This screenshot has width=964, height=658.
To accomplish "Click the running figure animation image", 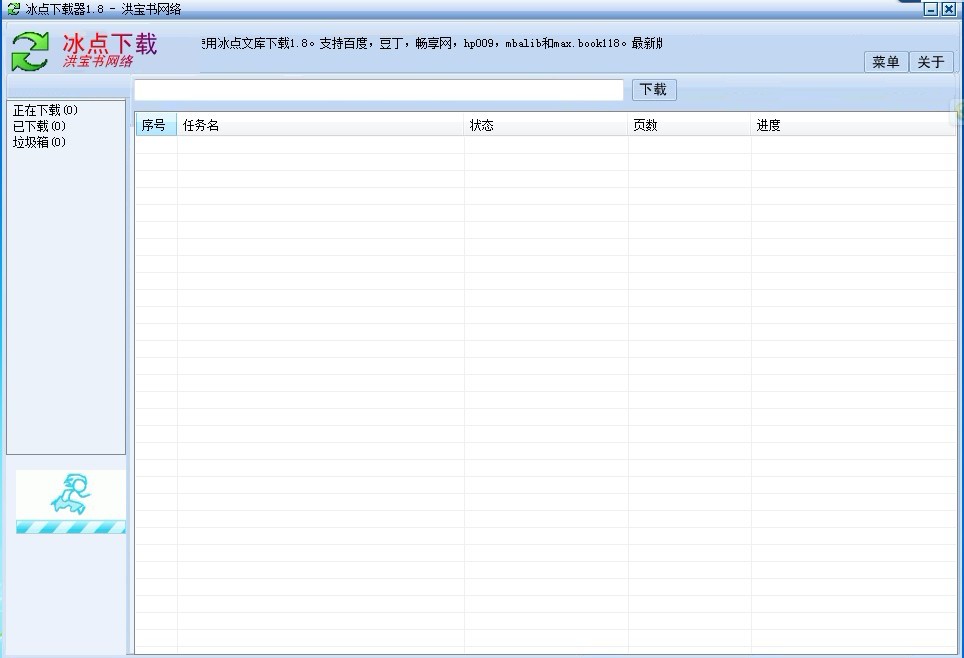I will pos(71,494).
